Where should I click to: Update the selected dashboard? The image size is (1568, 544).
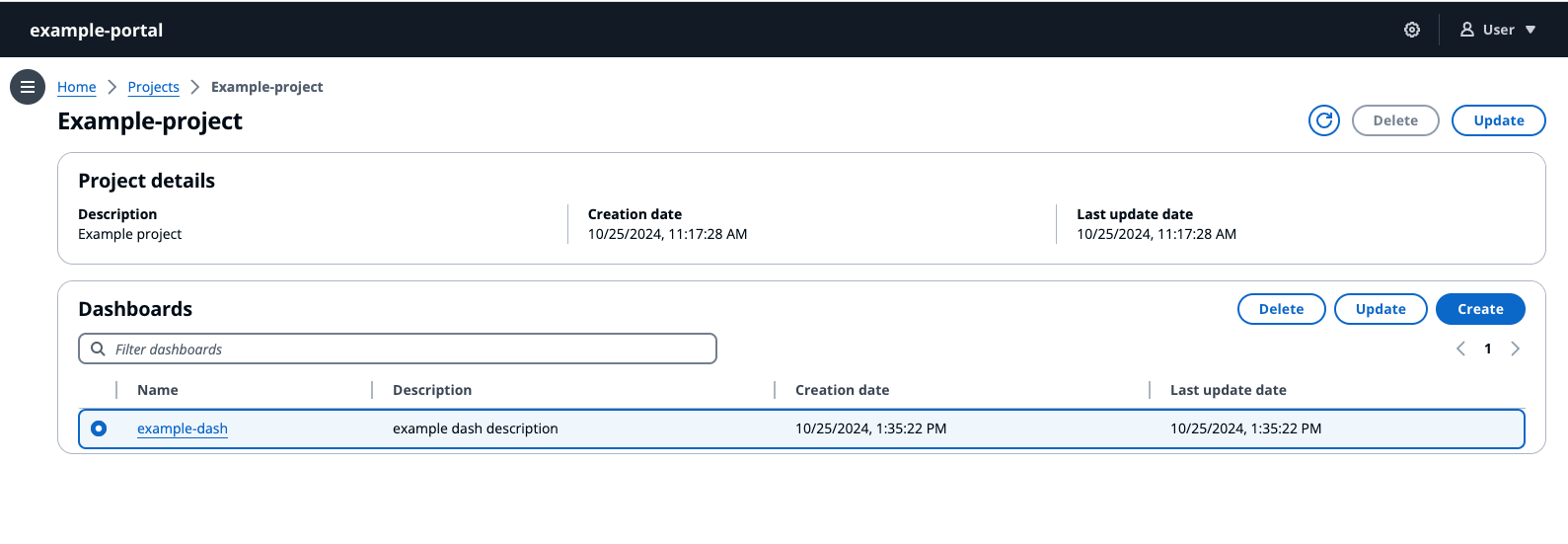pos(1380,309)
